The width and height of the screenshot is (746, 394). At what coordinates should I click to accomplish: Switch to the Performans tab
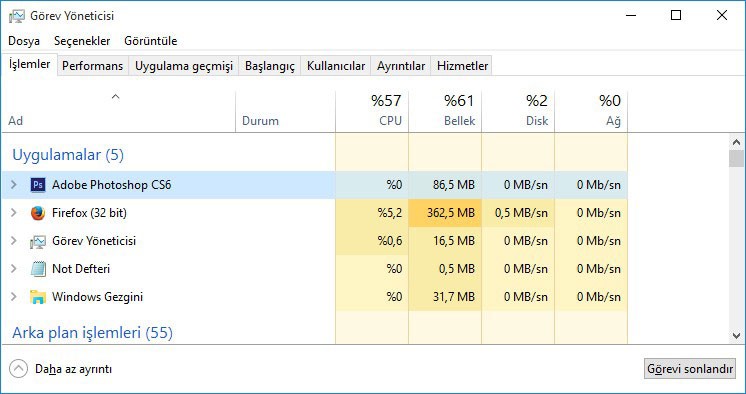pyautogui.click(x=93, y=66)
